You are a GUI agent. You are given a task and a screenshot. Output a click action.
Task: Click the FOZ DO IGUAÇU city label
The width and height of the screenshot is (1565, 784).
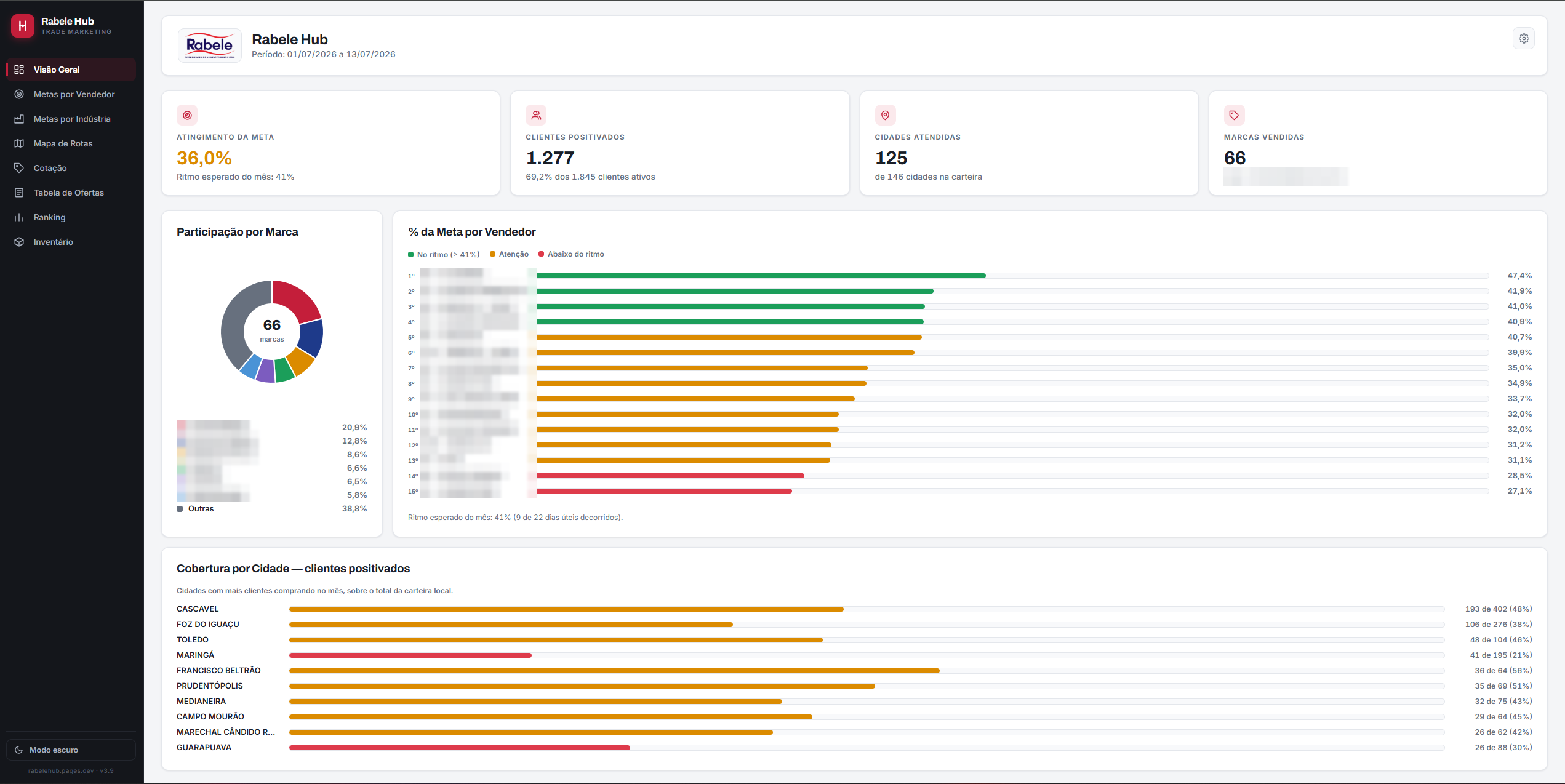[208, 625]
